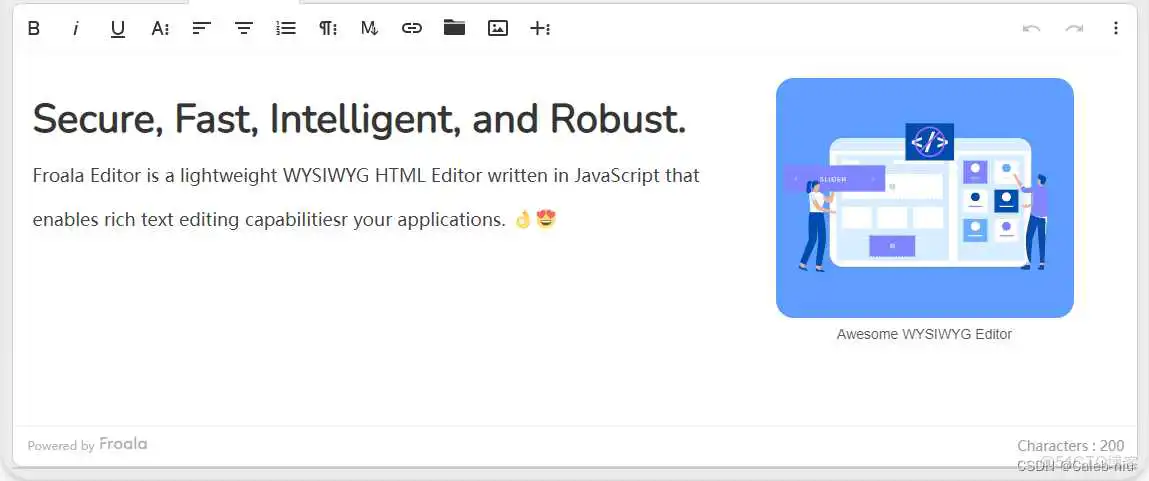Click the "Awesome WYSIWYG Editor" image caption

pos(924,334)
